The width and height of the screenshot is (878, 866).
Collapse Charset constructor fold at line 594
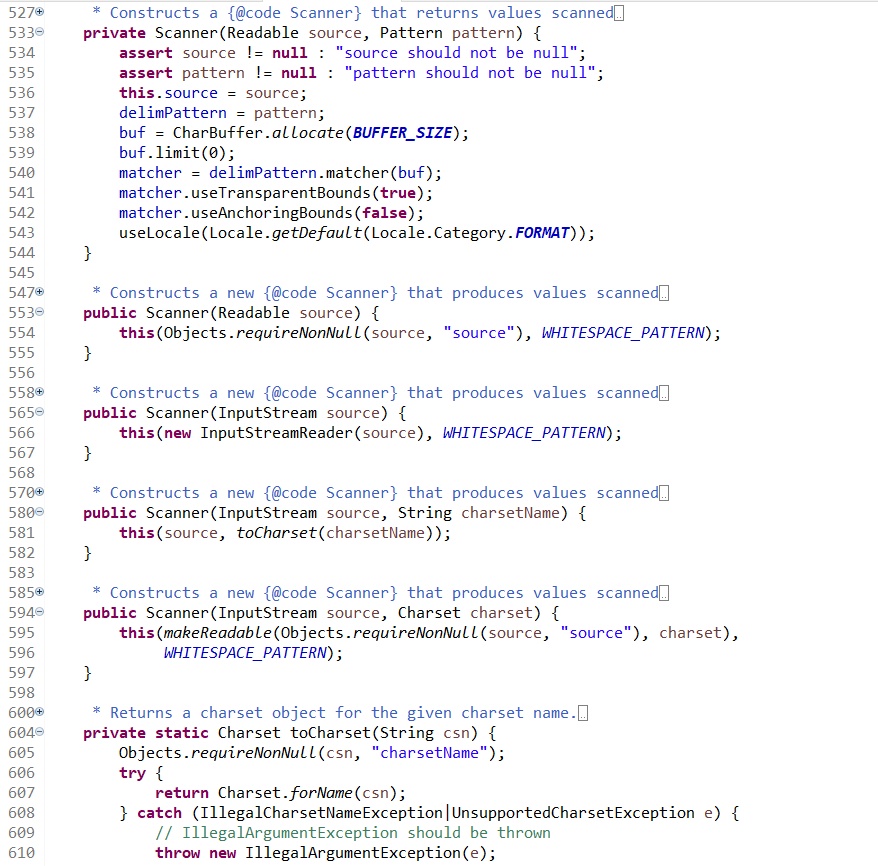coord(40,612)
